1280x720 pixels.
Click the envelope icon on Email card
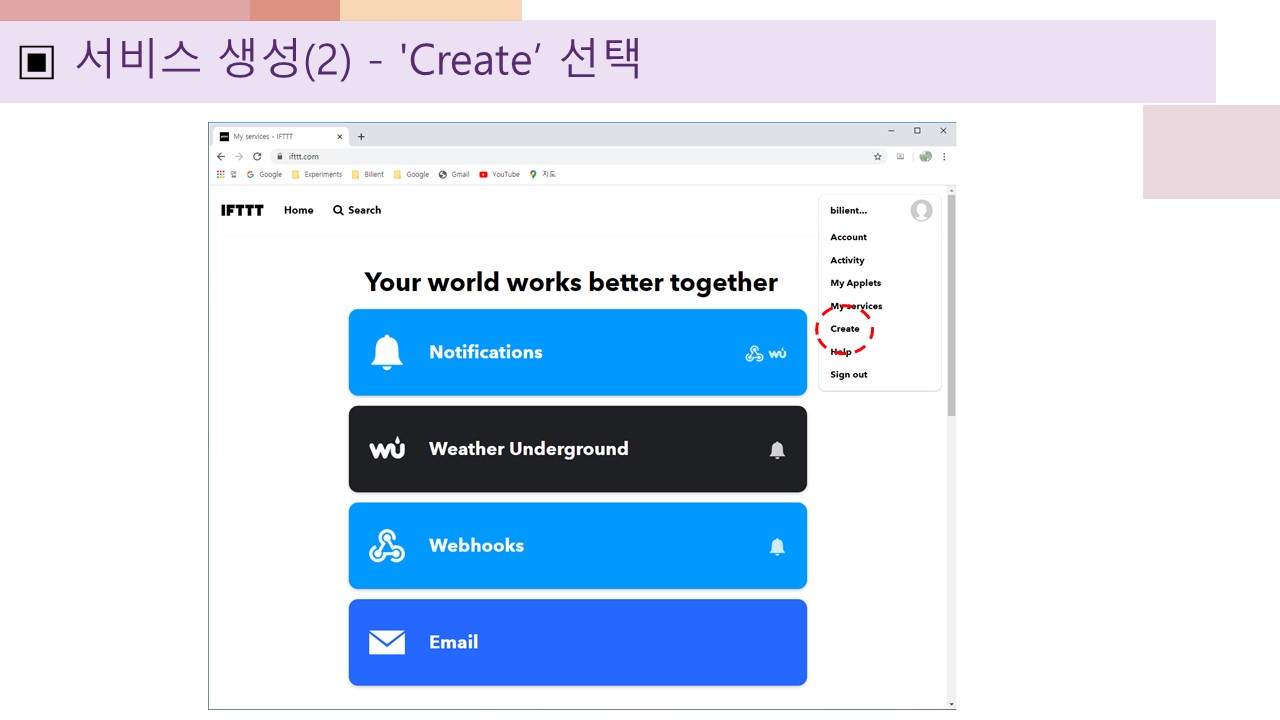387,642
